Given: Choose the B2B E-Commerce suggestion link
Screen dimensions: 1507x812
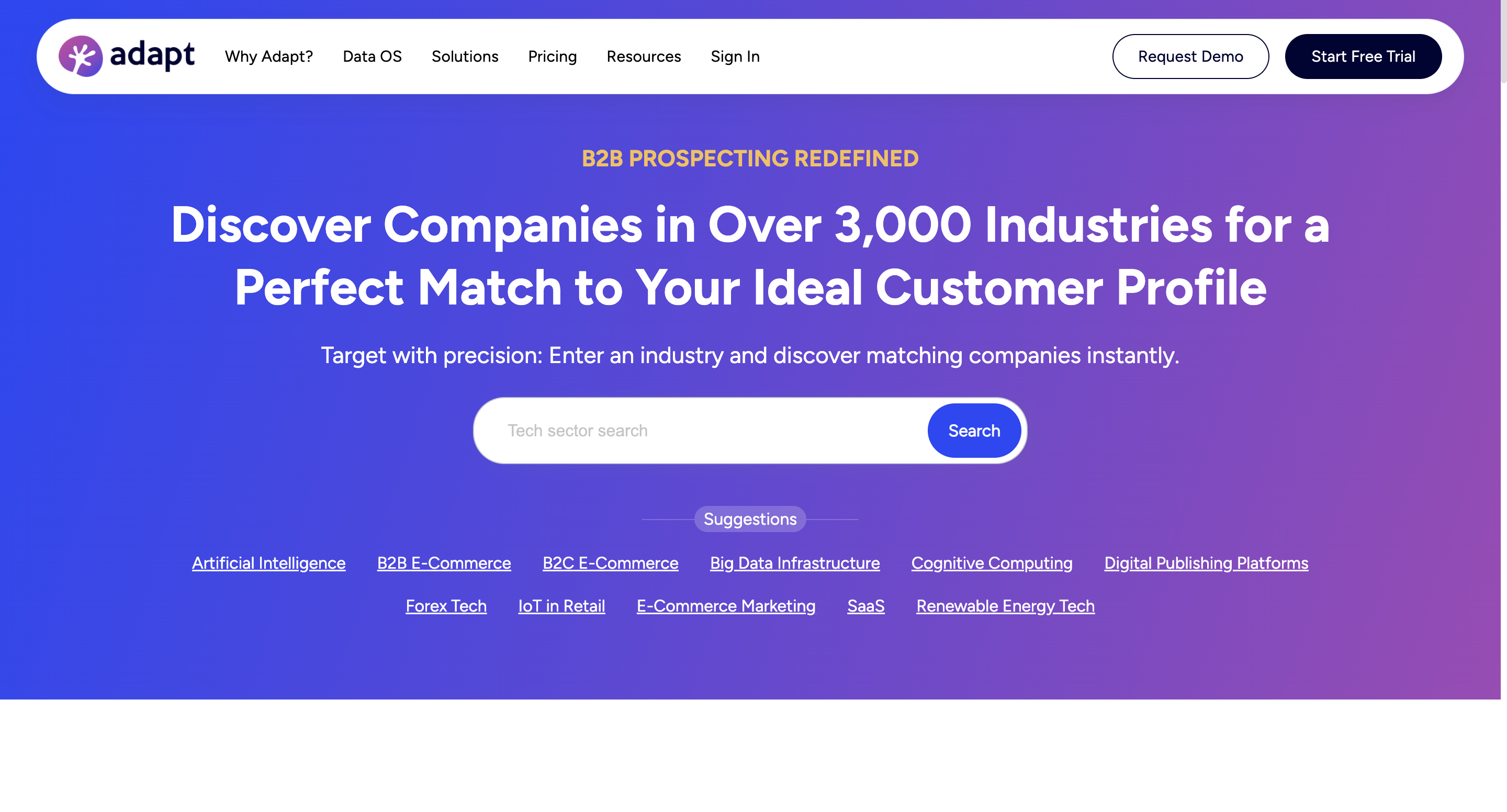Looking at the screenshot, I should (x=444, y=563).
